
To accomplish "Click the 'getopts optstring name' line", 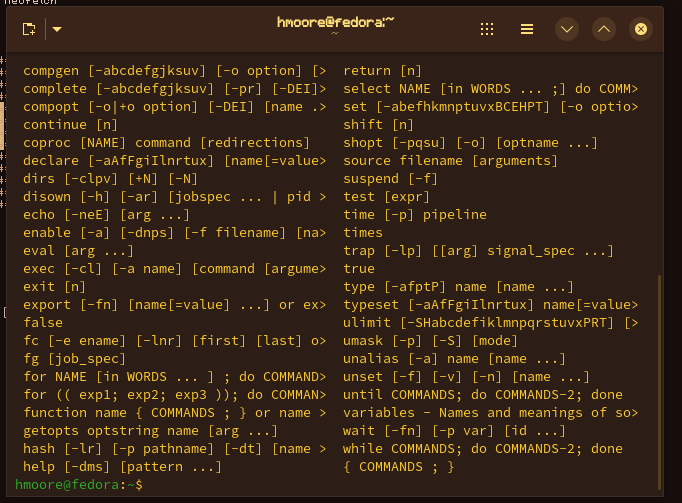I will coord(150,431).
